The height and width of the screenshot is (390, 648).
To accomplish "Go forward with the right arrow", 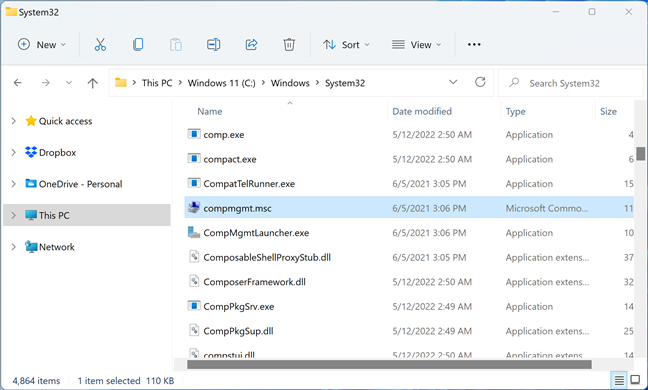I will click(x=45, y=83).
